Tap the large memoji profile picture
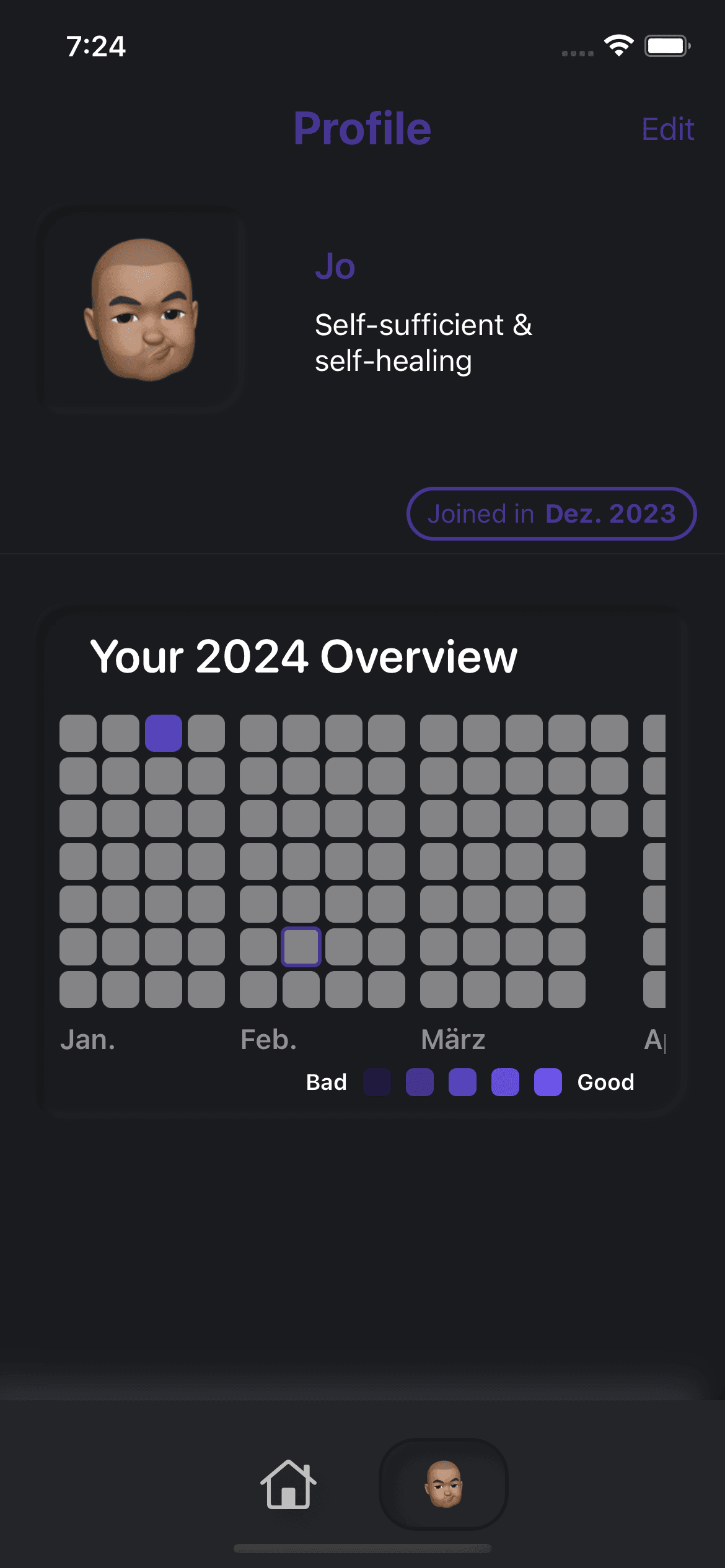725x1568 pixels. point(141,309)
